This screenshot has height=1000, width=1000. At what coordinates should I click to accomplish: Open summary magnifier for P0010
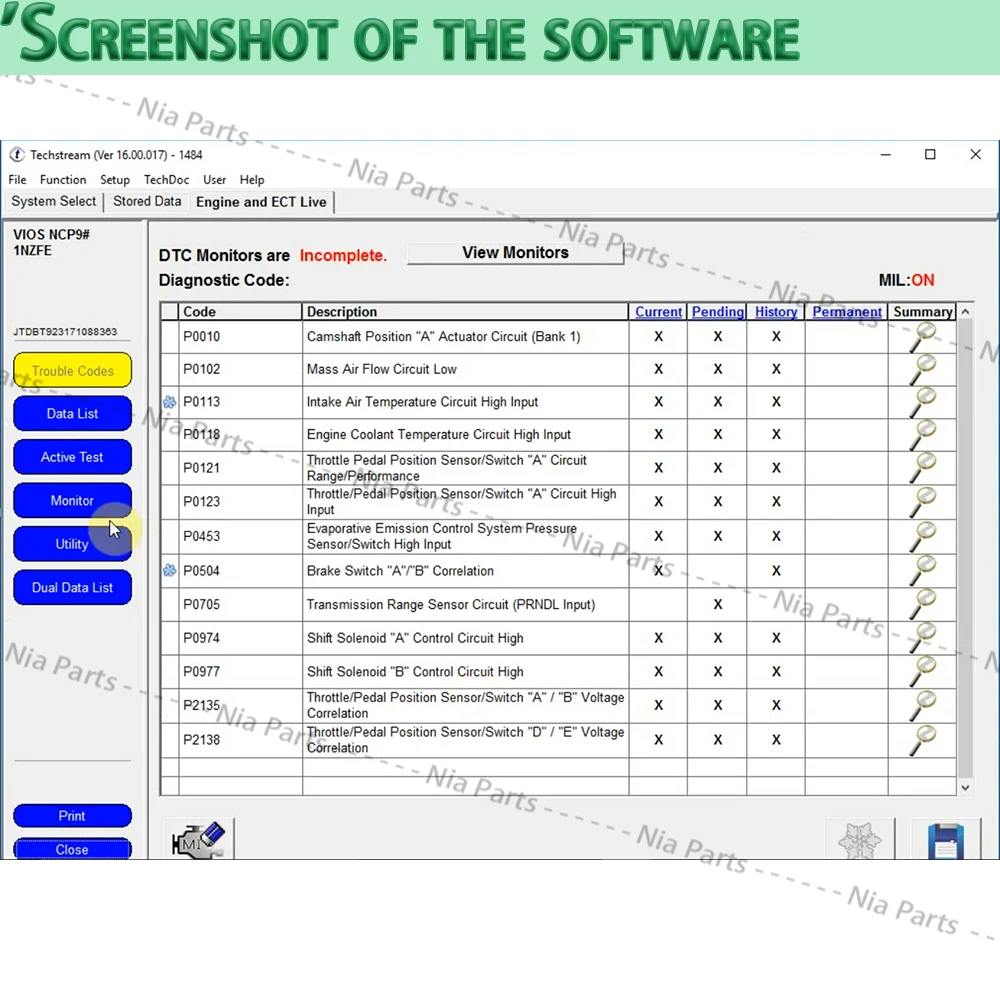tap(922, 337)
